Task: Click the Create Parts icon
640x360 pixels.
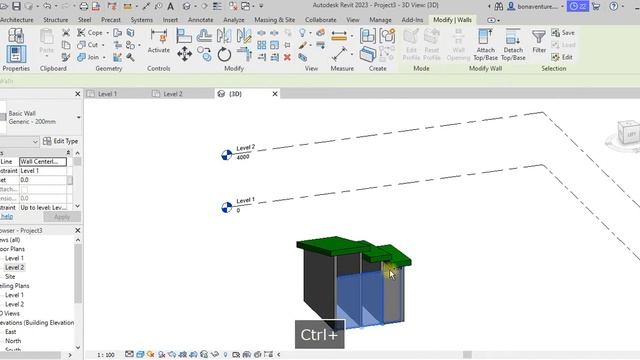Action: coord(368,54)
